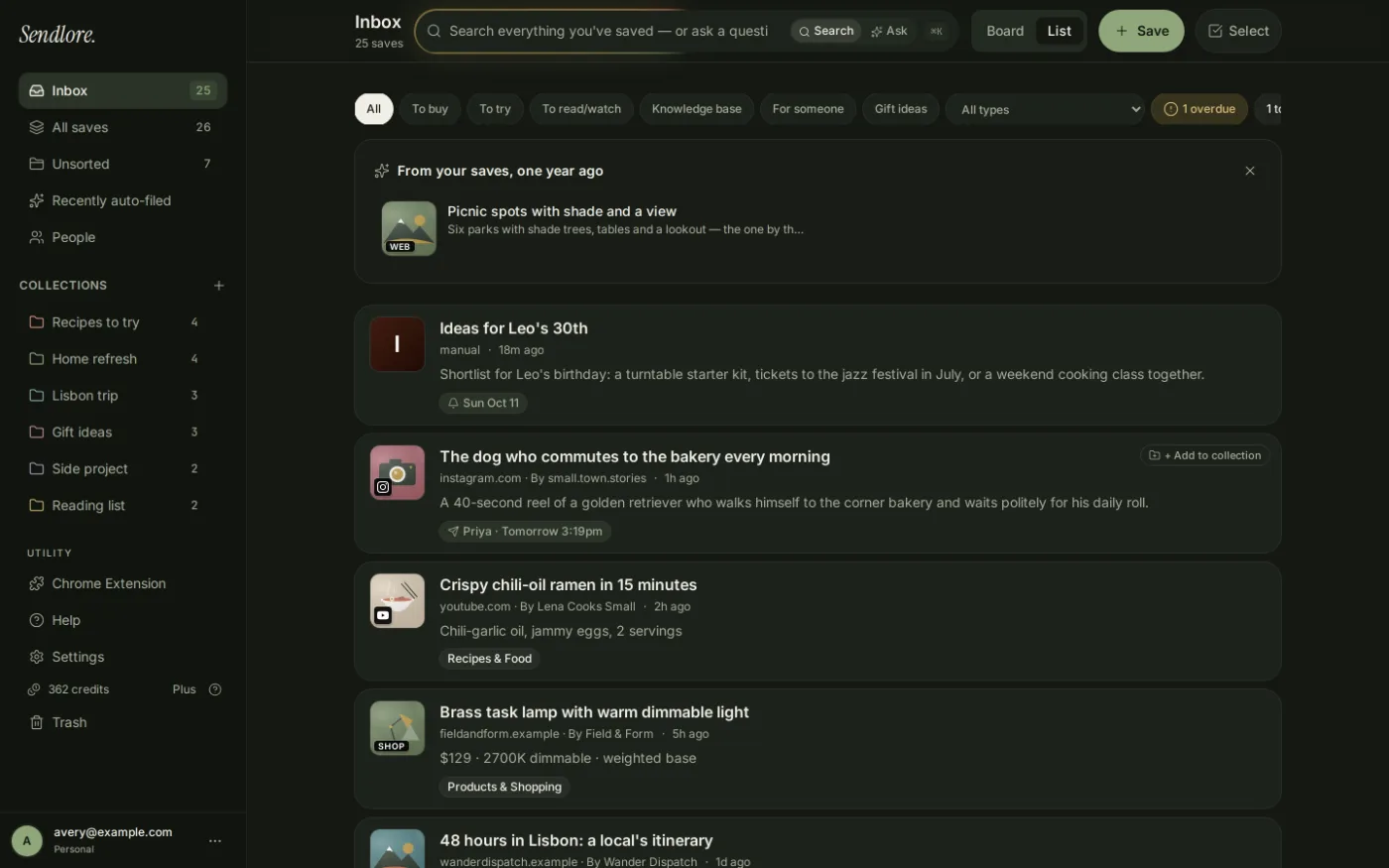Select the To read/watch filter tab
Screen dimensions: 1389x868
581,109
